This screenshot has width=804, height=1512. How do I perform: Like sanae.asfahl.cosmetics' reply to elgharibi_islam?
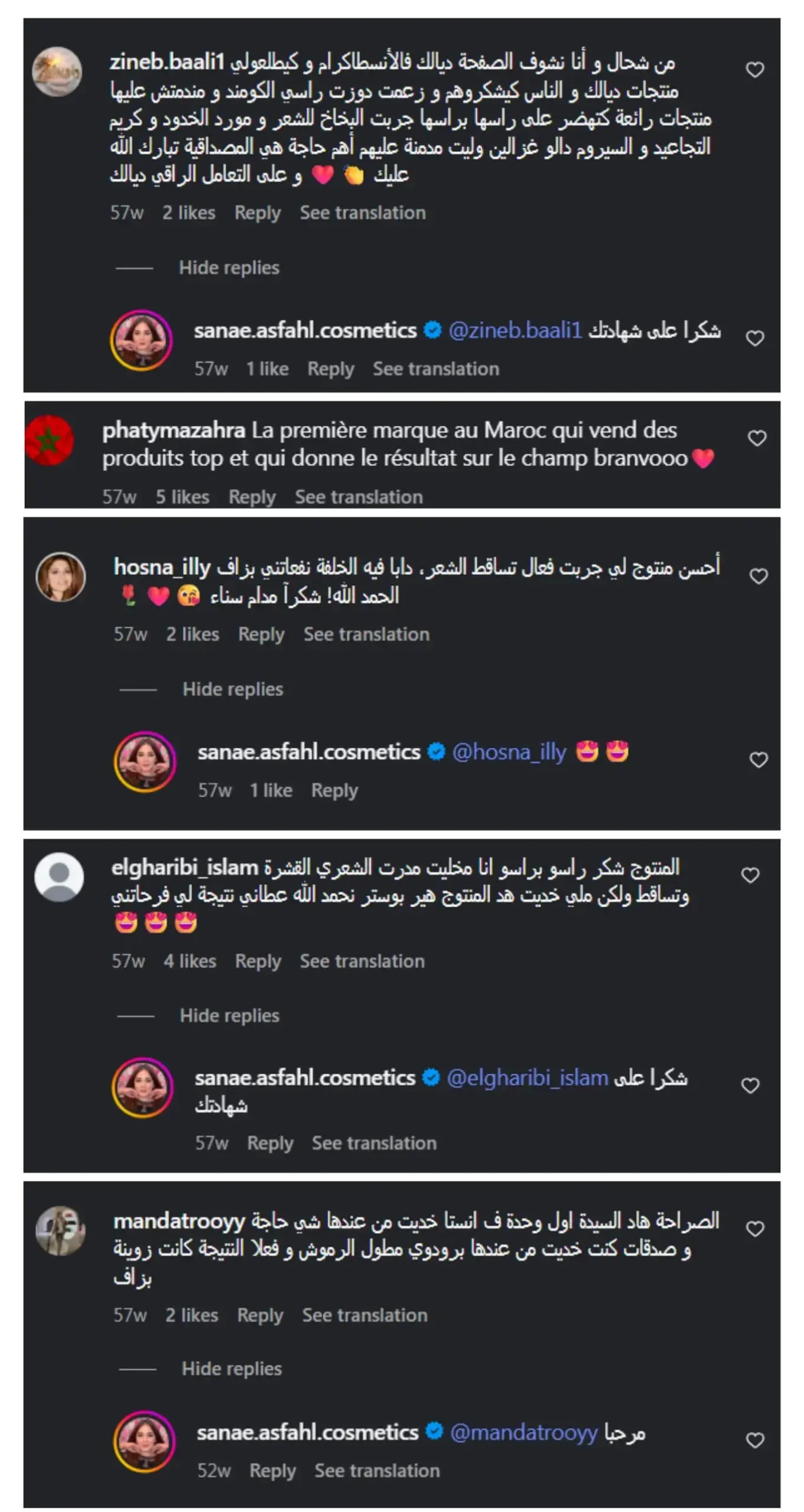[x=750, y=1086]
